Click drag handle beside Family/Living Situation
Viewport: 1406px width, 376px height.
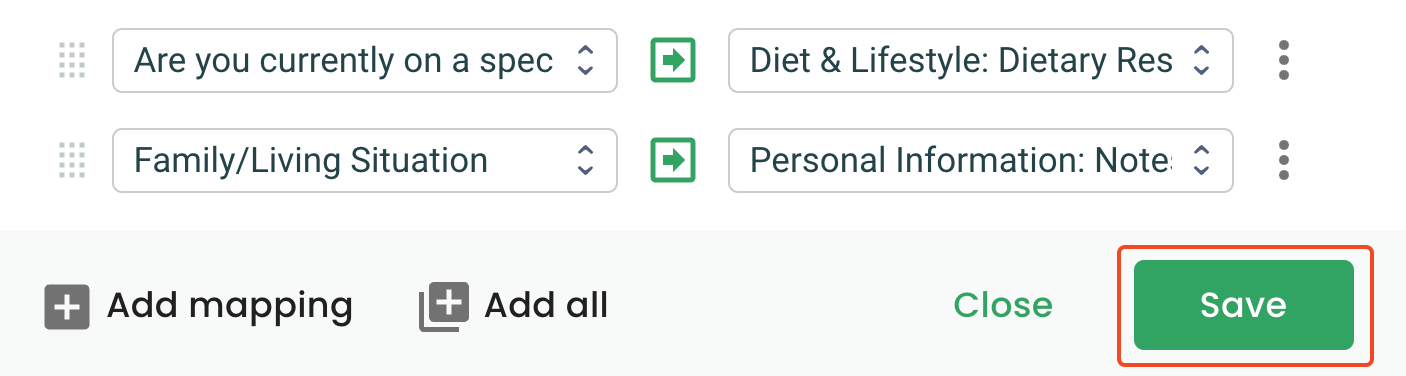pos(72,160)
